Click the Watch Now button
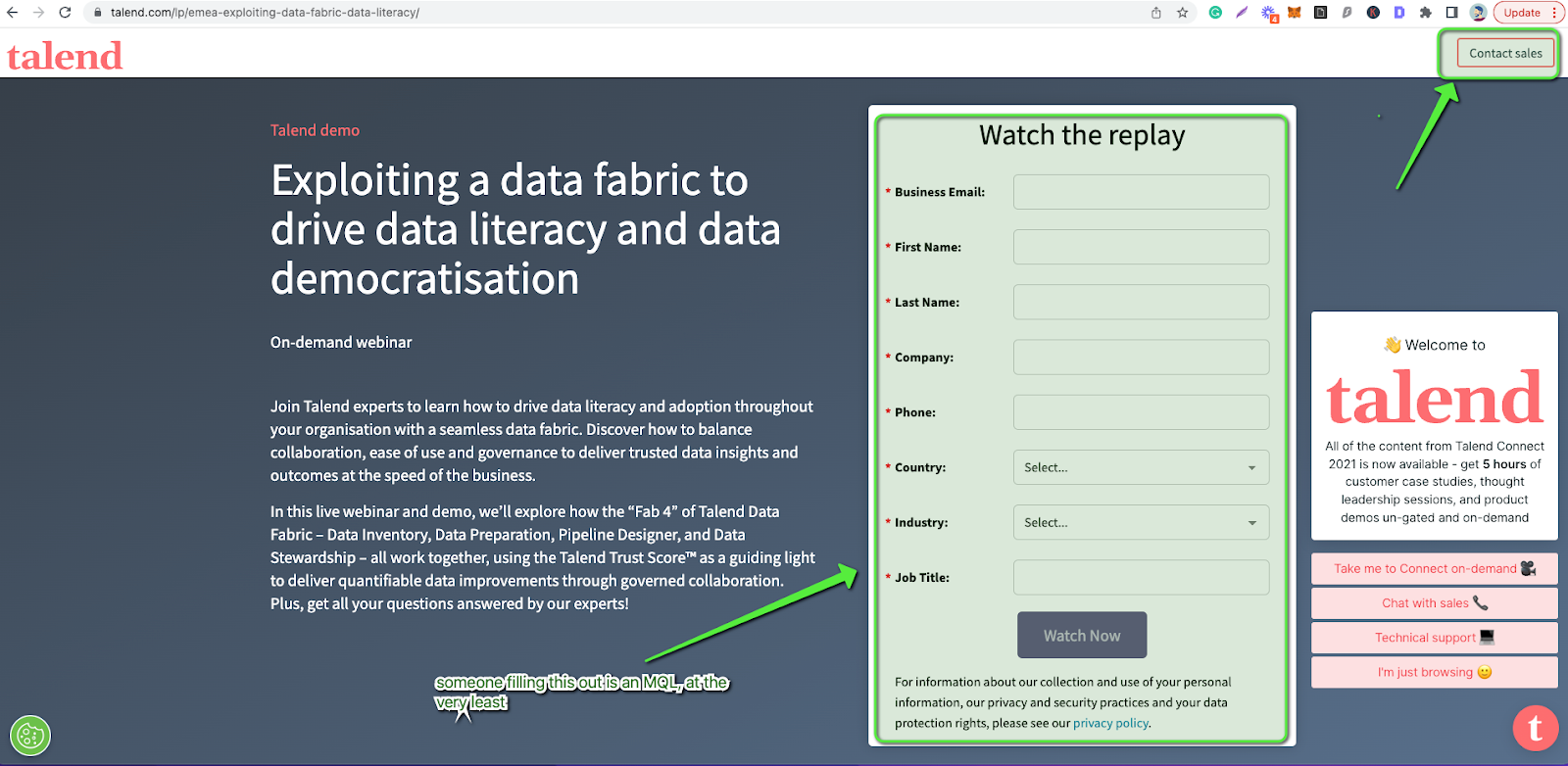 1082,636
